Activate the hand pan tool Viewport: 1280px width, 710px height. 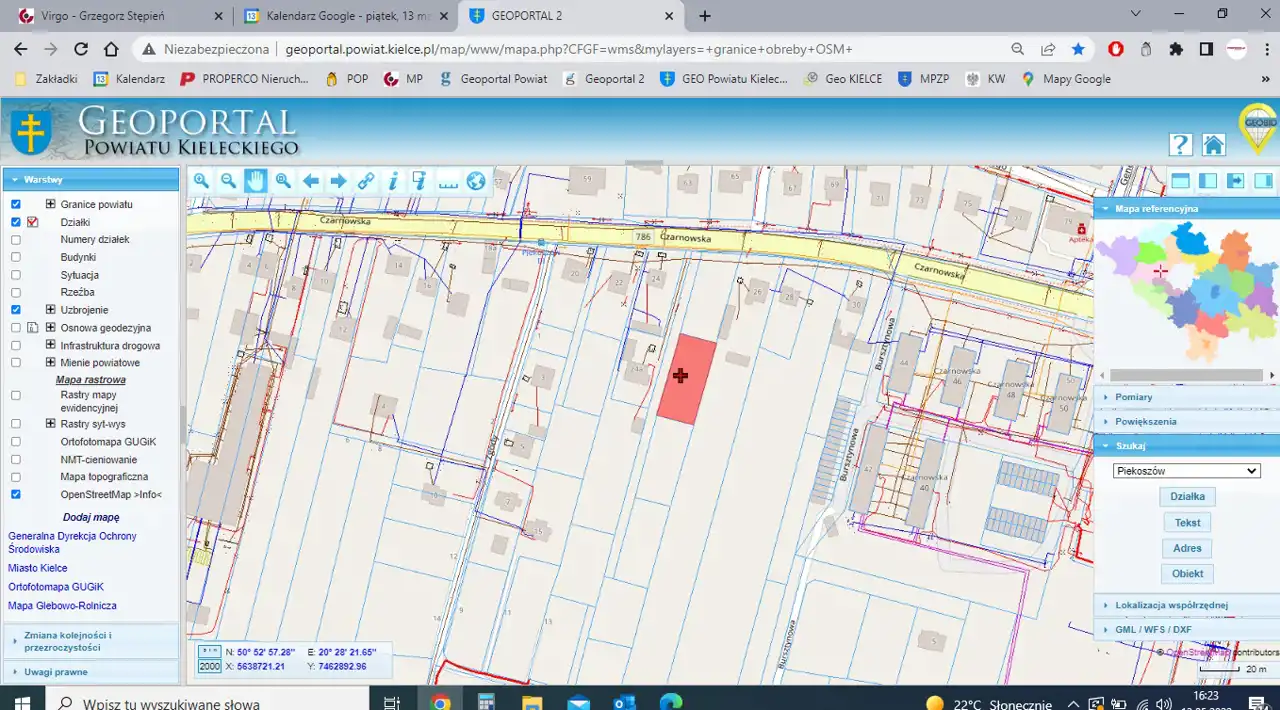point(256,181)
